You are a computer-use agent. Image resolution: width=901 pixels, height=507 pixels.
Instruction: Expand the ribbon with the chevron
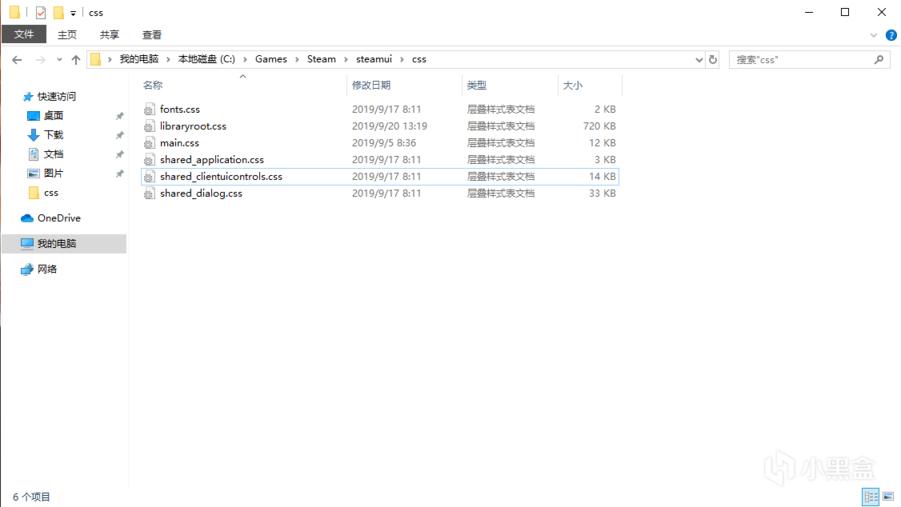(875, 35)
